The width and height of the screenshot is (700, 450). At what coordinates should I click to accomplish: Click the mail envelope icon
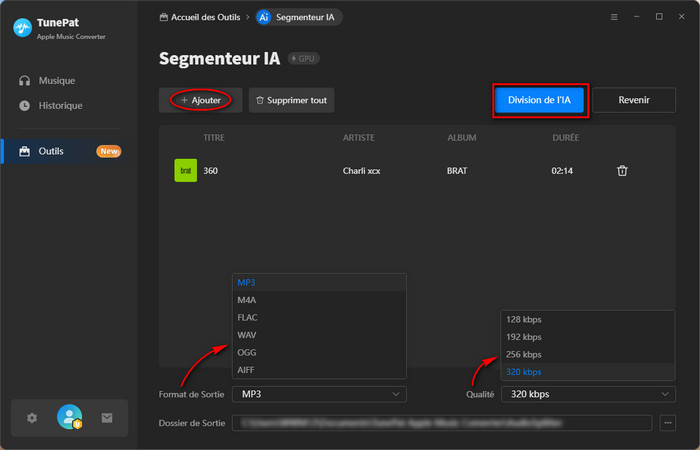107,418
